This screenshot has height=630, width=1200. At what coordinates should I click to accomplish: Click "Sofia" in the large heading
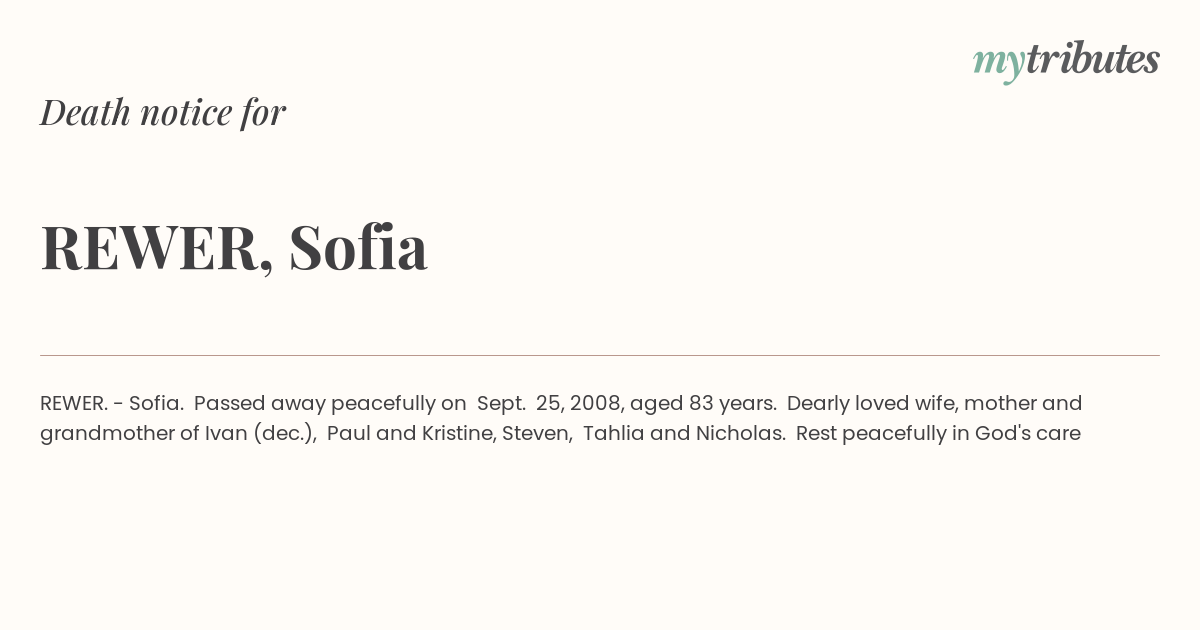point(358,246)
